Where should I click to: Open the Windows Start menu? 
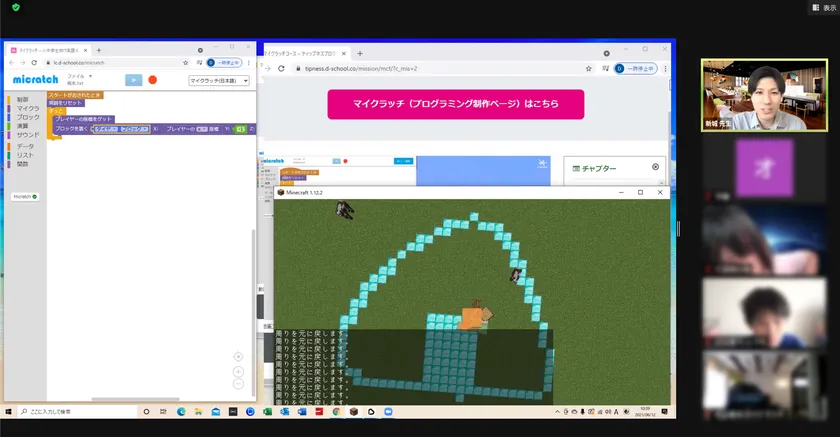(x=8, y=411)
